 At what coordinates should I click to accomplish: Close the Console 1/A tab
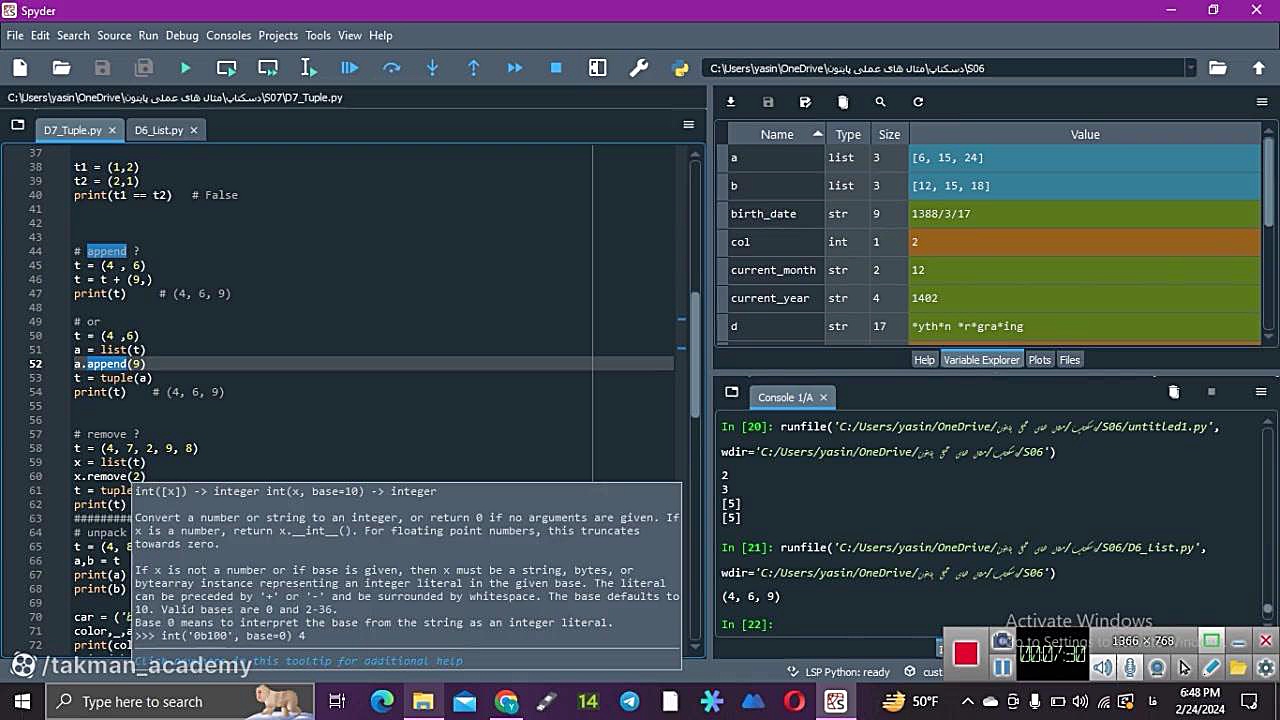point(824,397)
